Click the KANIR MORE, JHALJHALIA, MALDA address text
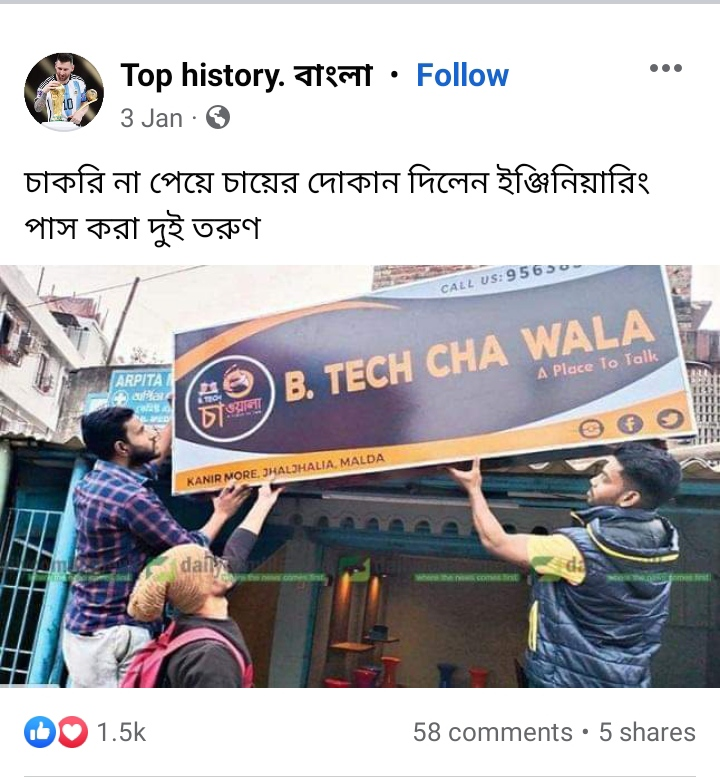 click(x=286, y=469)
